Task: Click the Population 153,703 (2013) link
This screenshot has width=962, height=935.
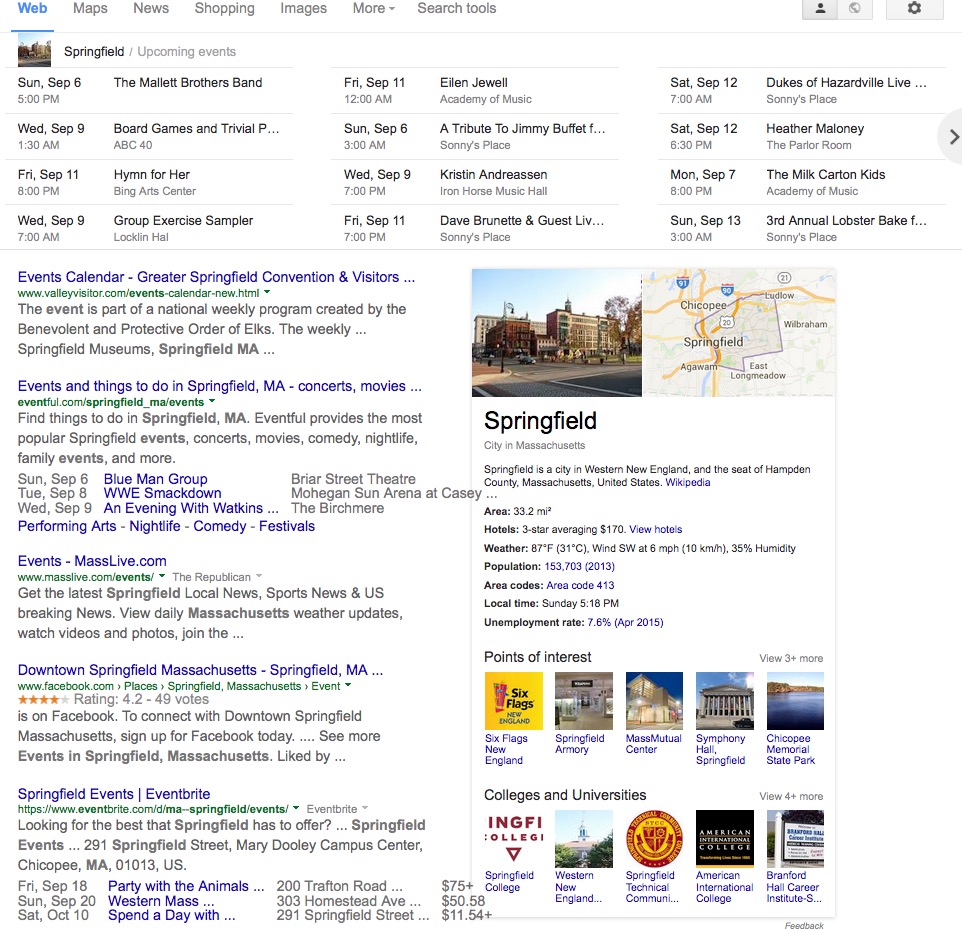Action: click(x=579, y=566)
